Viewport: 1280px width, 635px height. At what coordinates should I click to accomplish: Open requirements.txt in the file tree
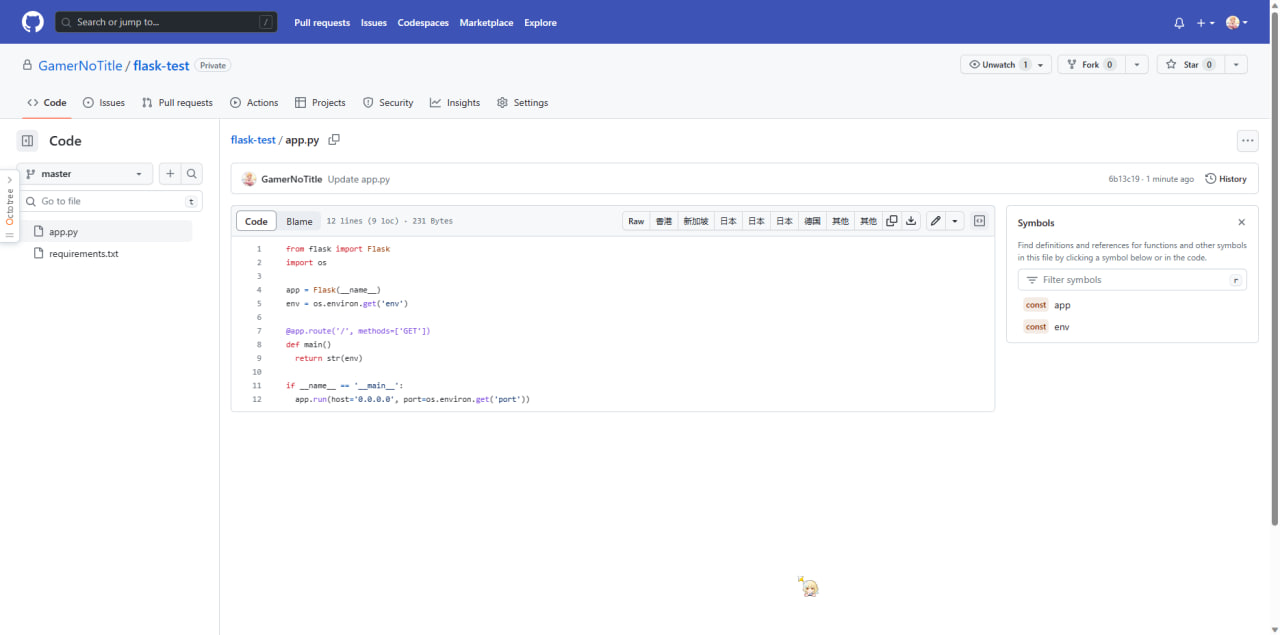coord(83,254)
